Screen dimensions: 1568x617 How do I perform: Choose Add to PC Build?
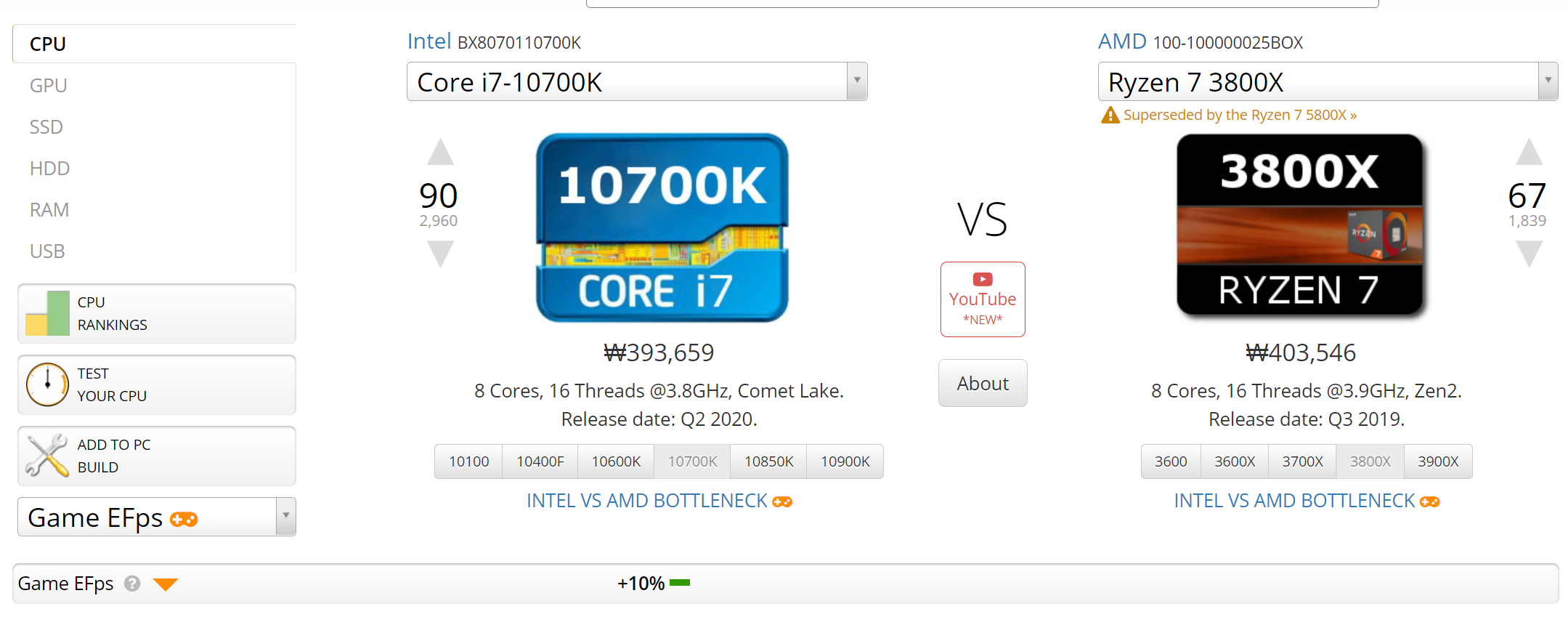coord(157,456)
